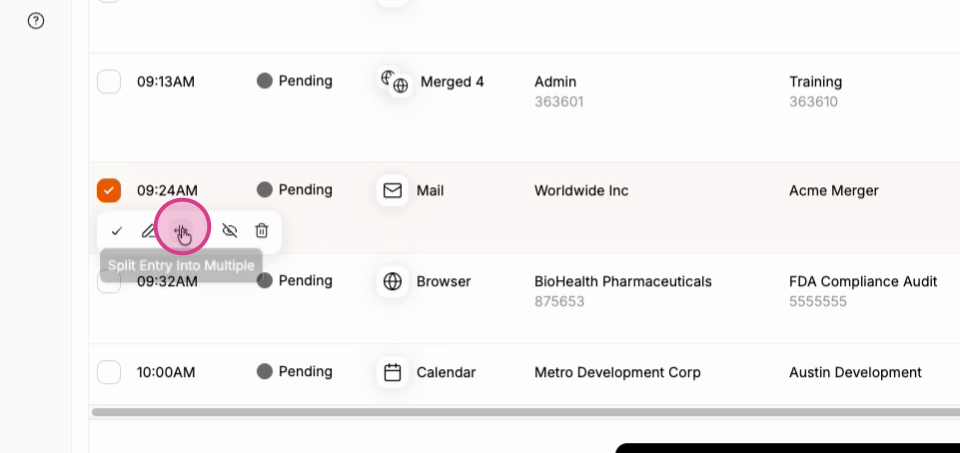The image size is (960, 453).
Task: Select BioHealth Pharmaceuticals client
Action: (x=623, y=281)
